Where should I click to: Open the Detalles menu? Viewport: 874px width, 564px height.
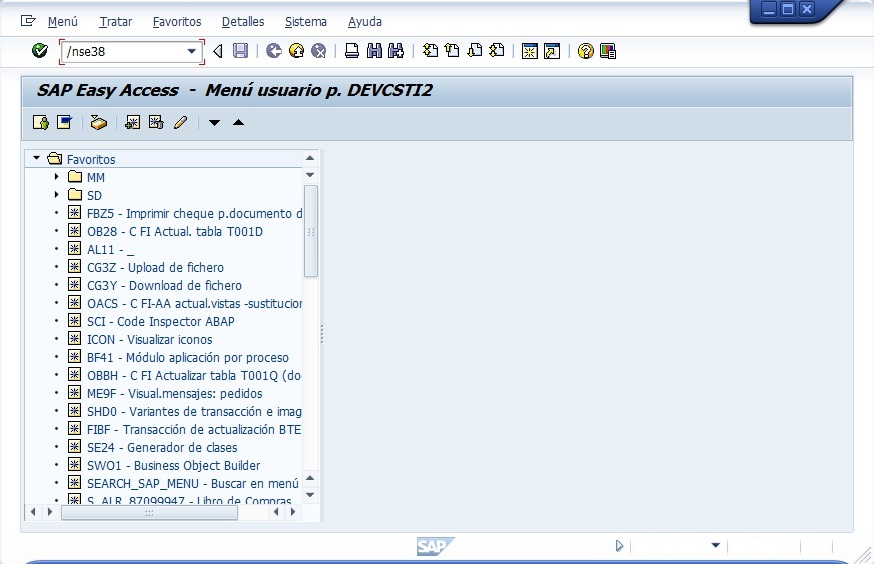243,22
